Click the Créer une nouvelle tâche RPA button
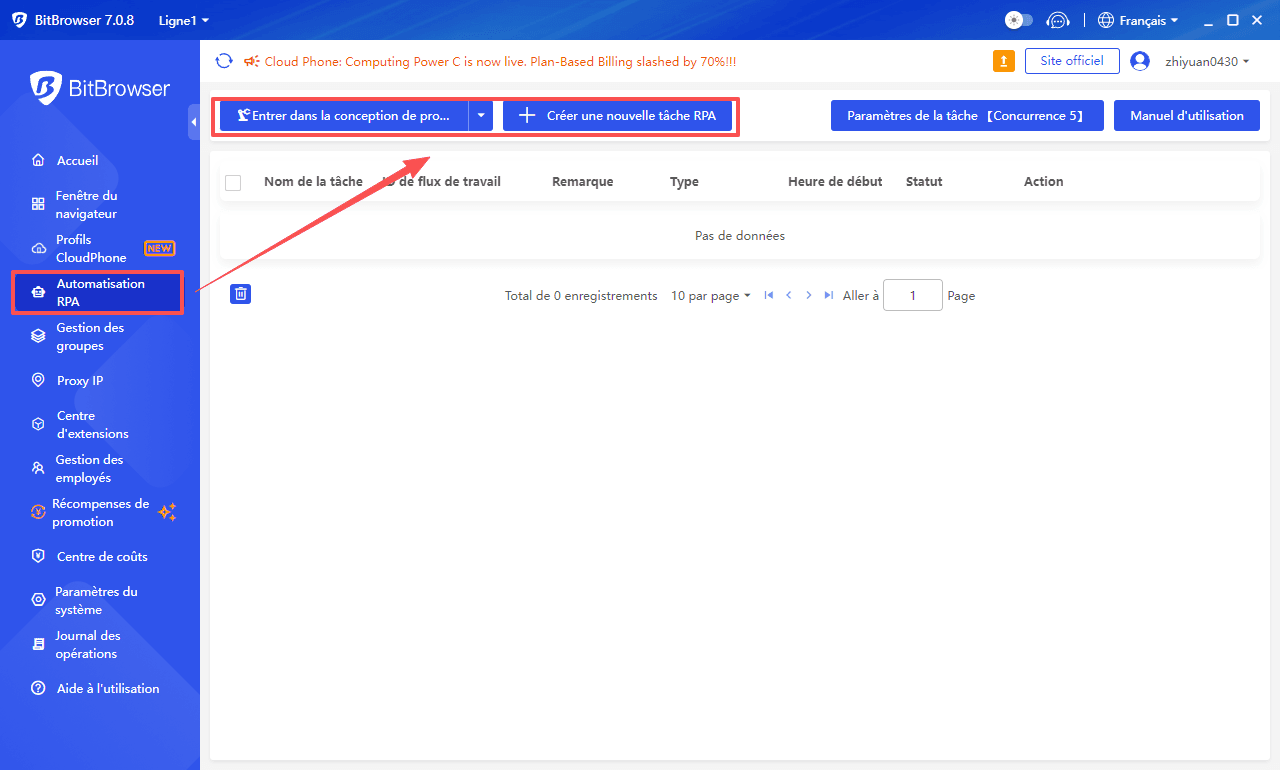 618,115
